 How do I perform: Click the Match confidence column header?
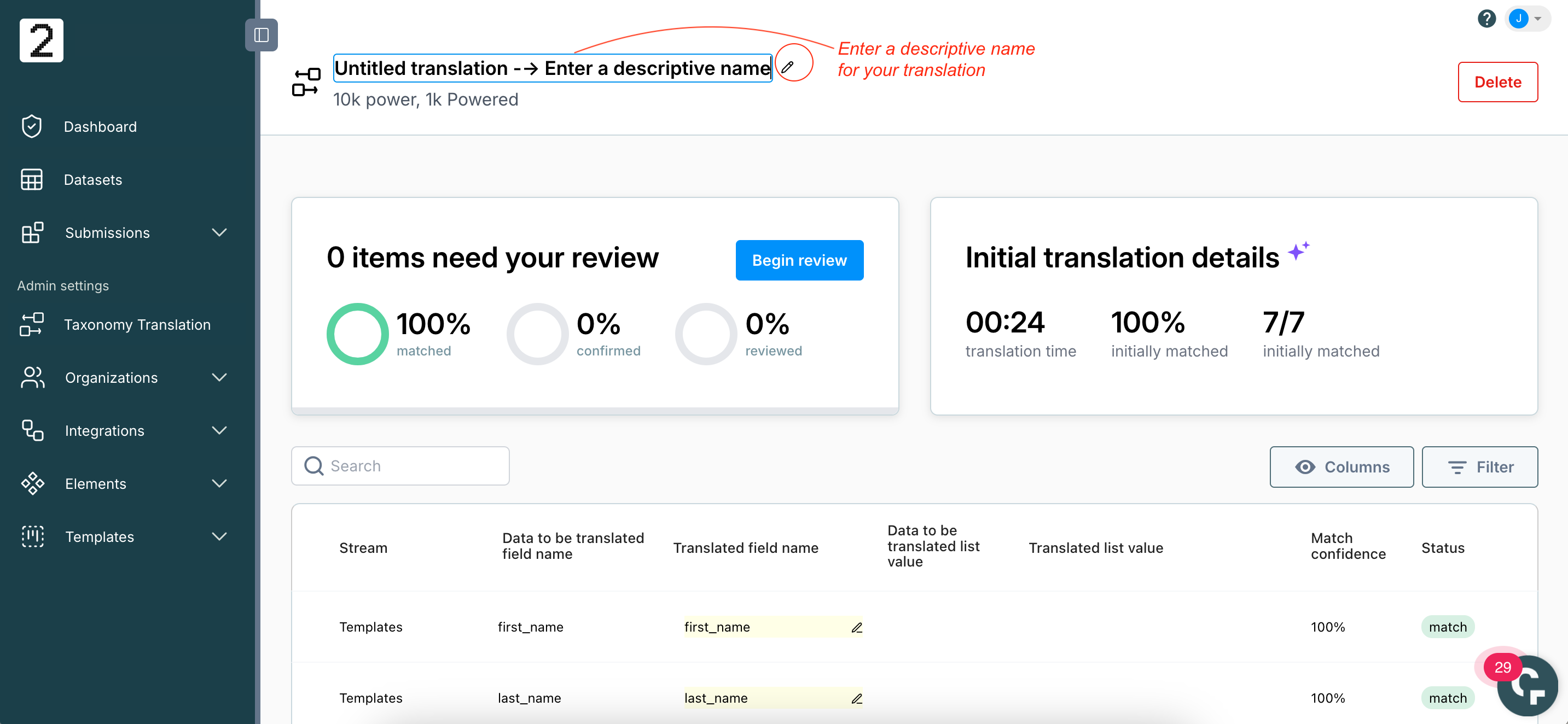pyautogui.click(x=1348, y=546)
